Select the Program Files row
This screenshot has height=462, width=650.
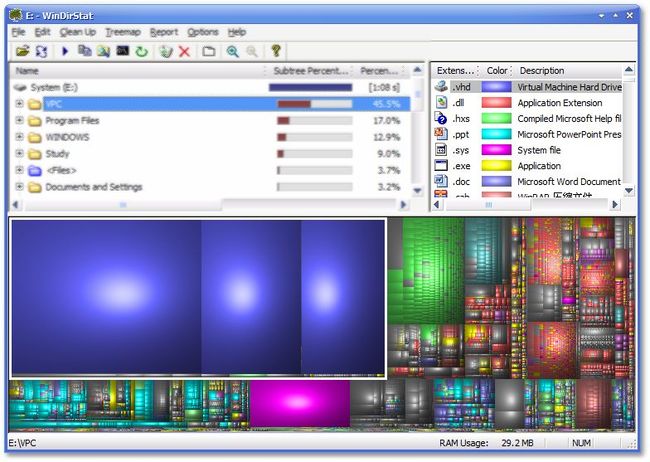pos(210,121)
